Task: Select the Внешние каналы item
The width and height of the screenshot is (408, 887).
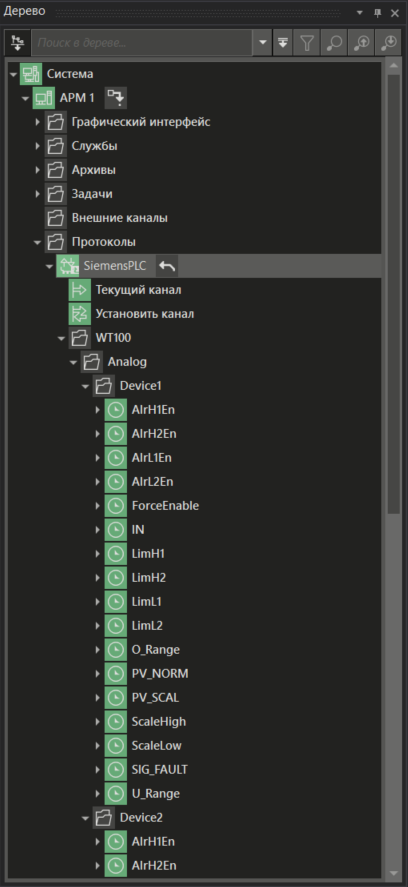Action: point(119,218)
